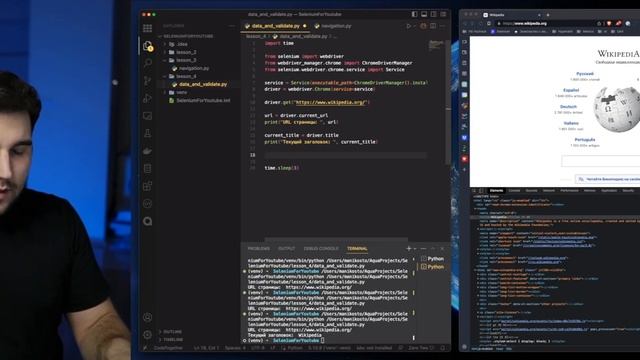Select data_and_validate.py in Explorer tree
Screen dimensions: 640x360
coord(203,84)
